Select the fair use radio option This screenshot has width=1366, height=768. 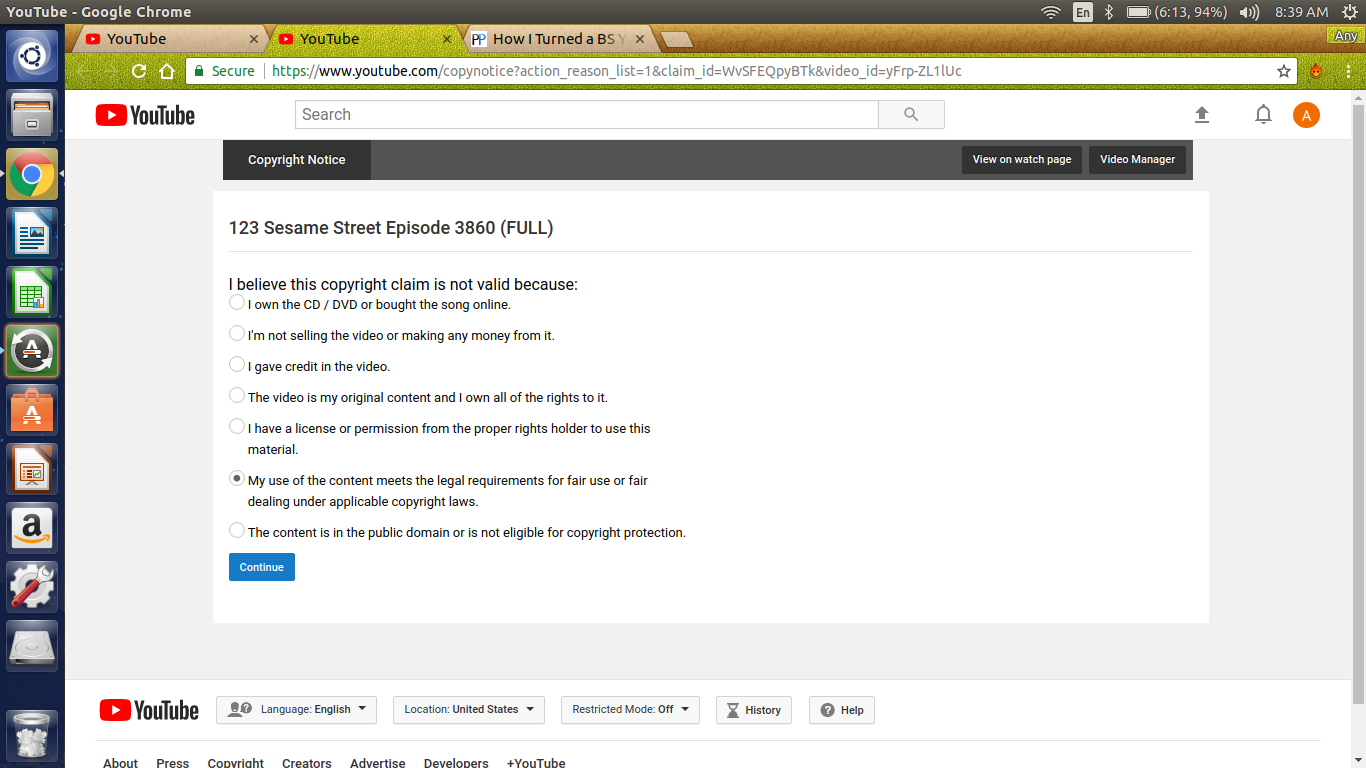[x=237, y=478]
